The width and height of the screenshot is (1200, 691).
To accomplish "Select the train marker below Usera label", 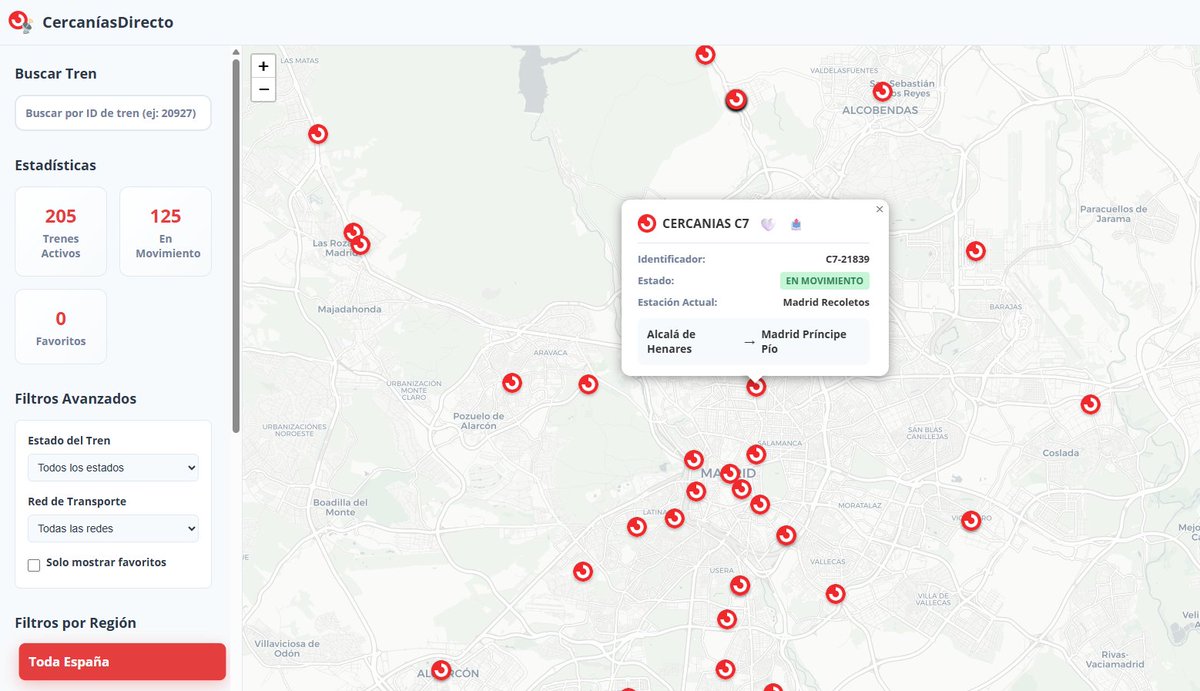I will [x=740, y=585].
